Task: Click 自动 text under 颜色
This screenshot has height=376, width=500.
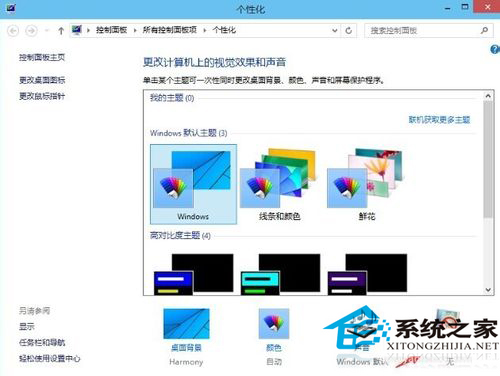Action: pyautogui.click(x=274, y=362)
